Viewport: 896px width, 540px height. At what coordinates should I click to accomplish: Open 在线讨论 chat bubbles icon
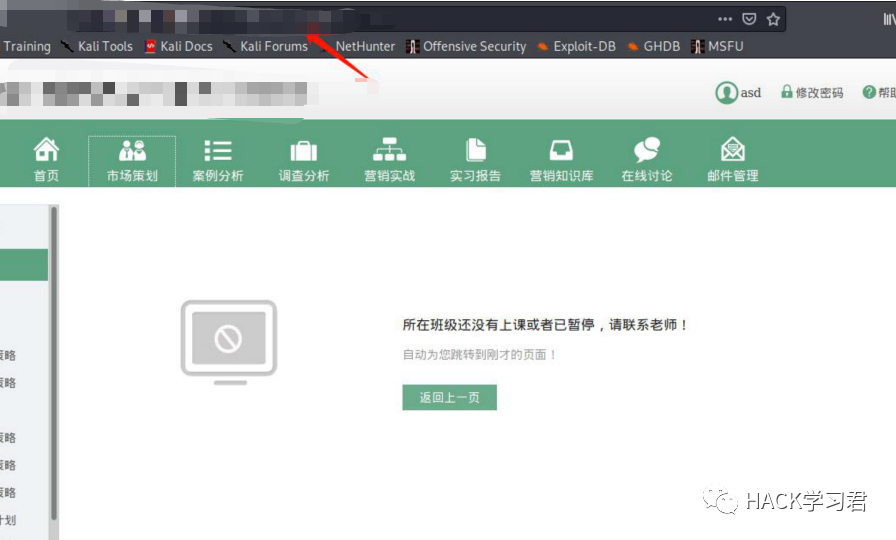[x=647, y=150]
